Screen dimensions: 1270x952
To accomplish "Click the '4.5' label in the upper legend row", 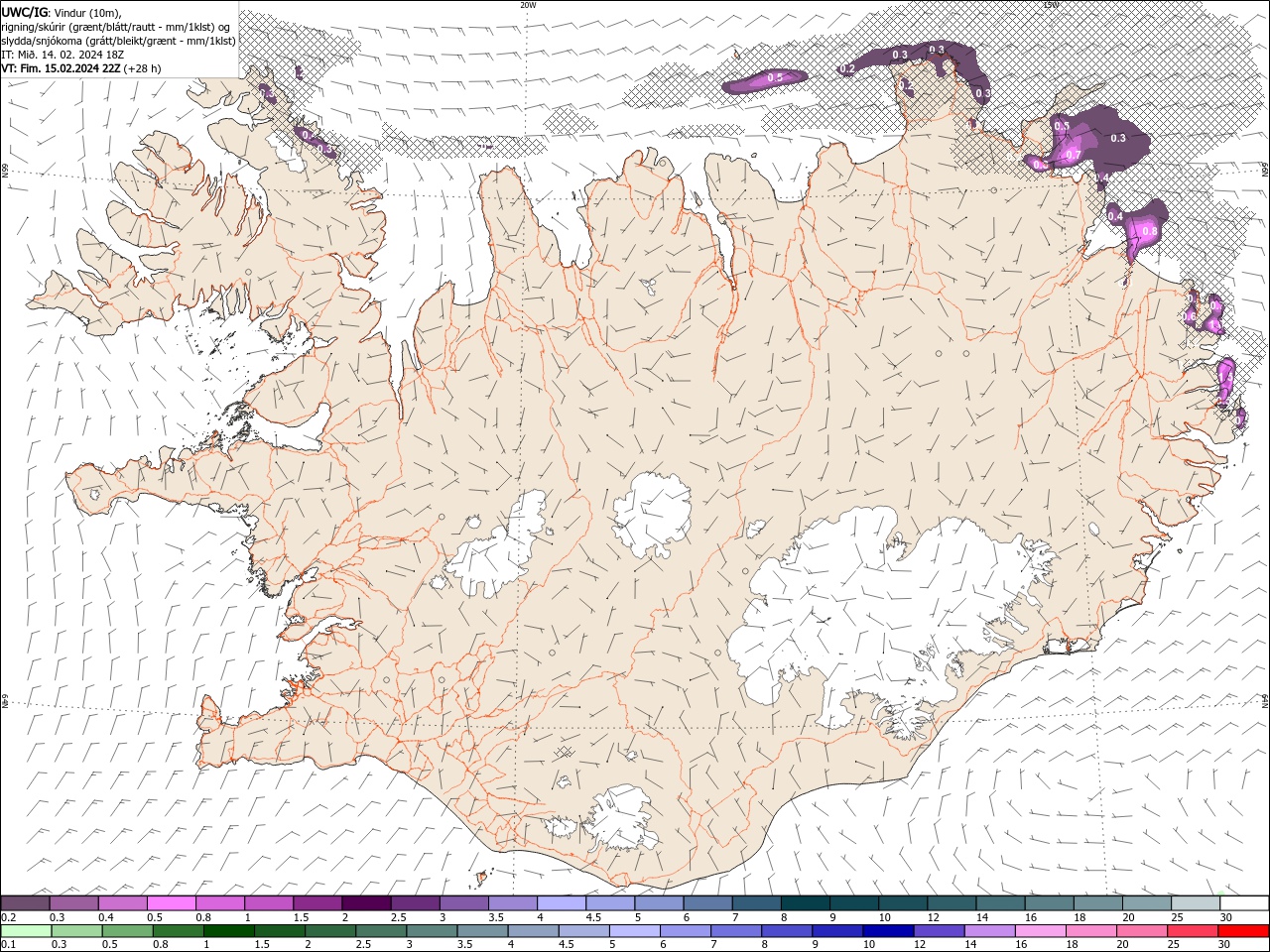I will [593, 917].
